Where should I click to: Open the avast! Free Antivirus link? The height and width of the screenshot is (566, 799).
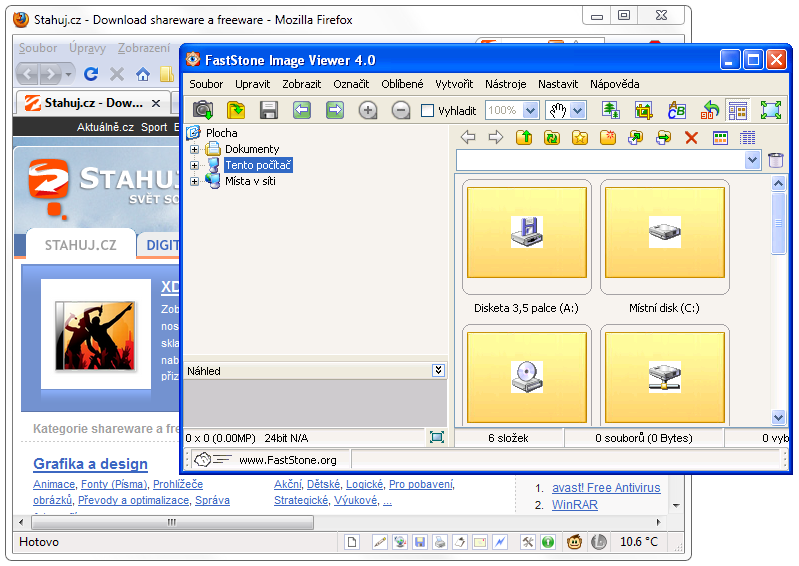(x=606, y=488)
